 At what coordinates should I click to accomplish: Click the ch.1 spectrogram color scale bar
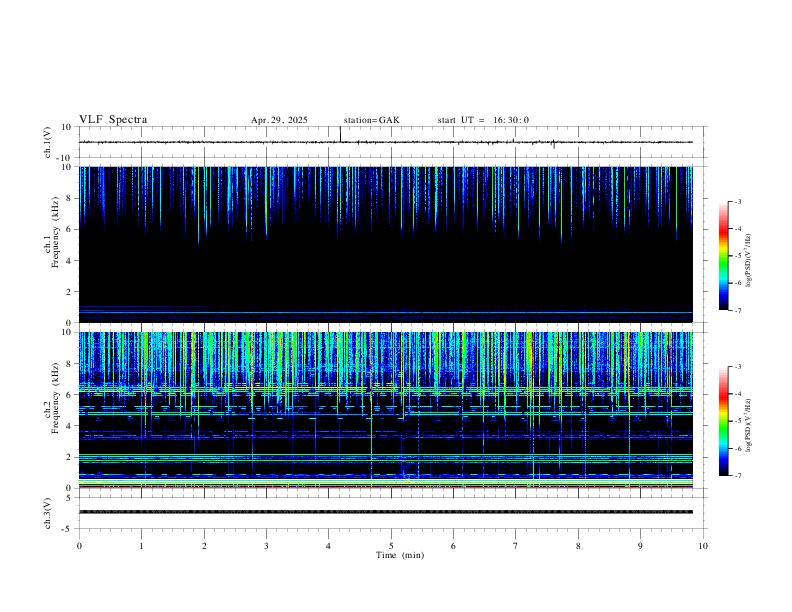(x=724, y=256)
